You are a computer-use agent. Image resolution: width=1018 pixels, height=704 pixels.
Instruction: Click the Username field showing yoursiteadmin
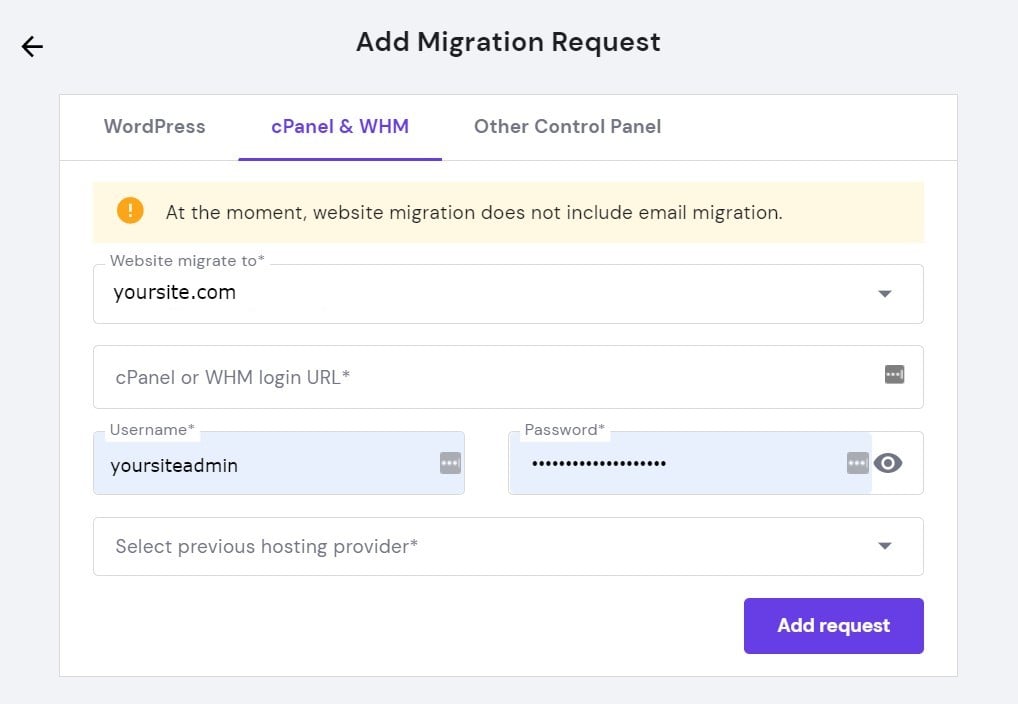pyautogui.click(x=250, y=465)
